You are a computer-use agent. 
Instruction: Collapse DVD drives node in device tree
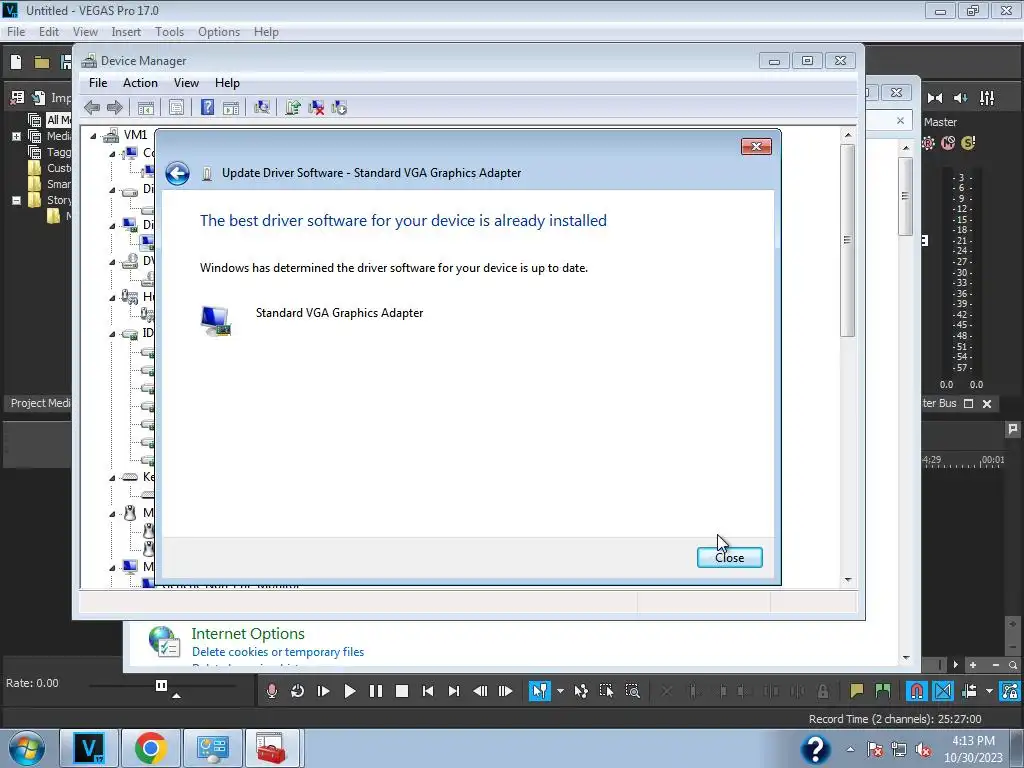click(112, 262)
